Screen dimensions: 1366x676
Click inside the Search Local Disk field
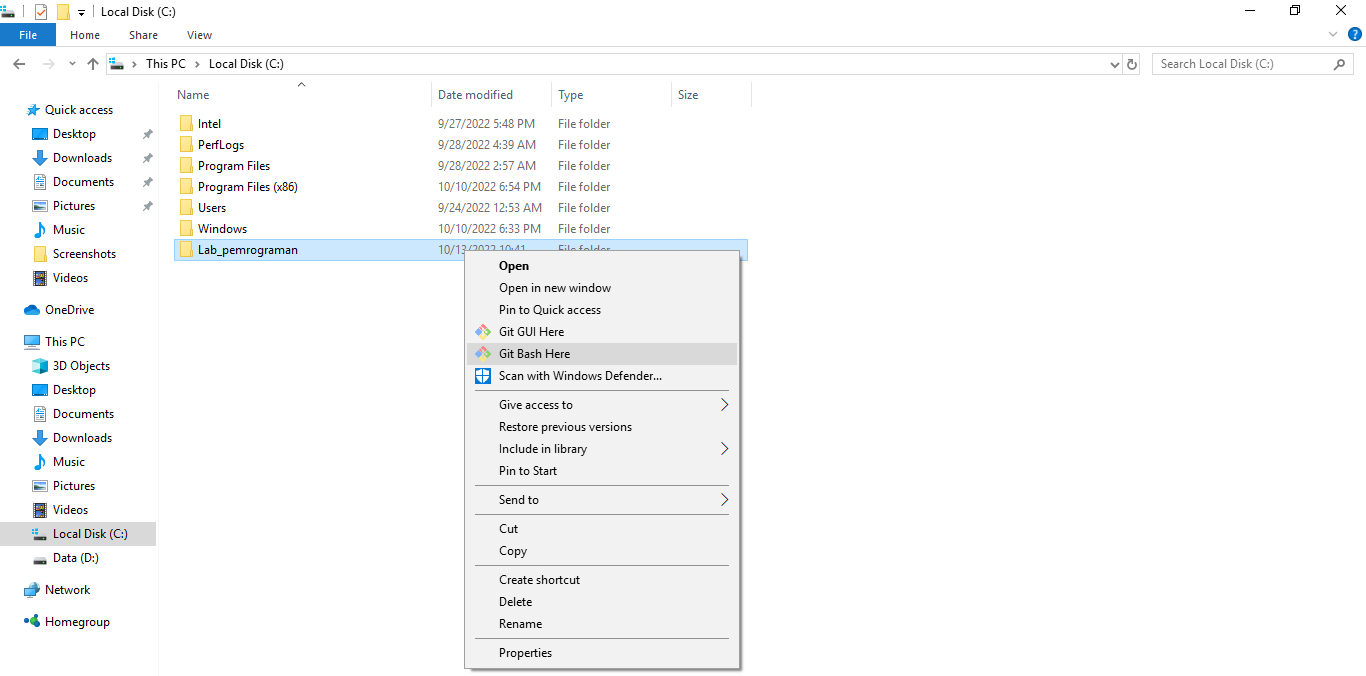pos(1240,63)
